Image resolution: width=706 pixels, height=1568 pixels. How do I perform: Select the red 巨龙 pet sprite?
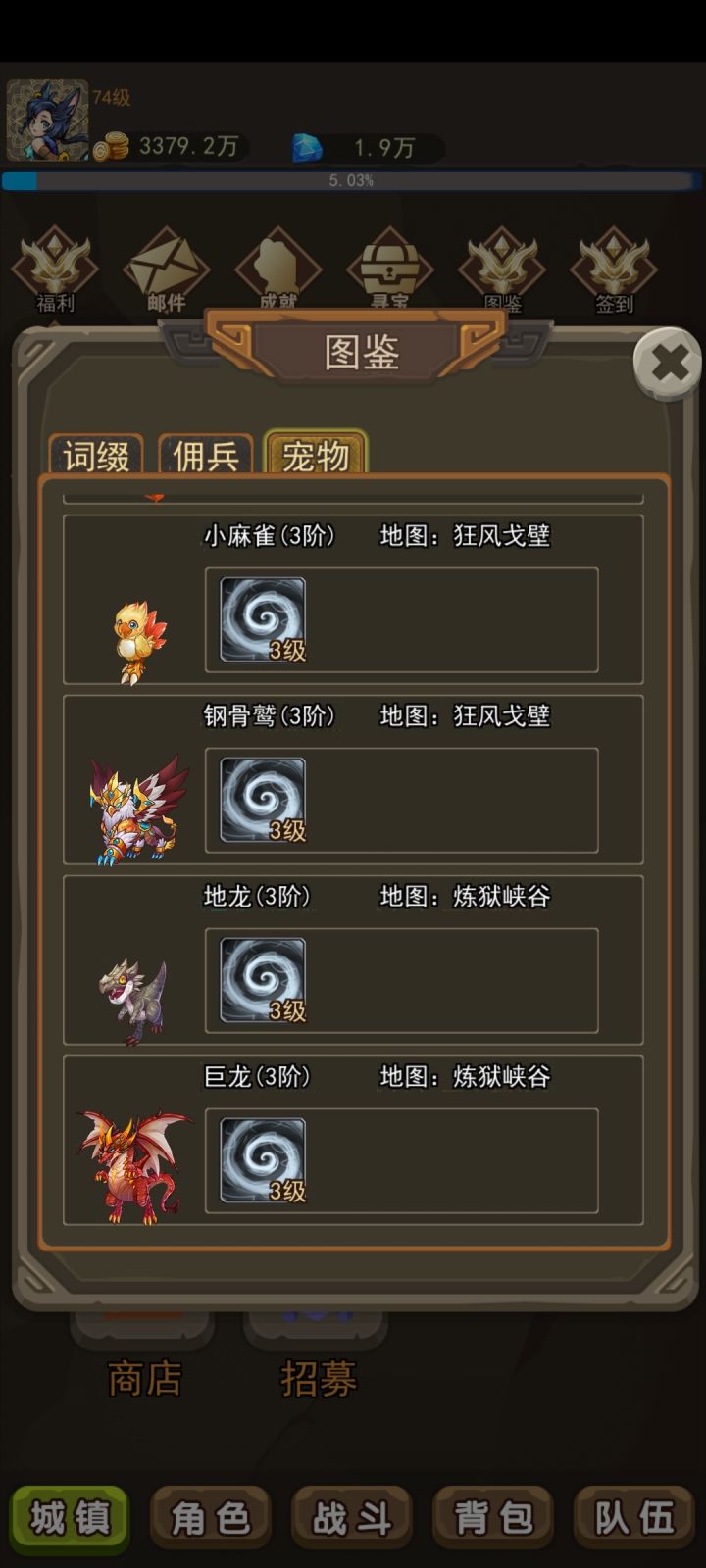pos(134,1166)
